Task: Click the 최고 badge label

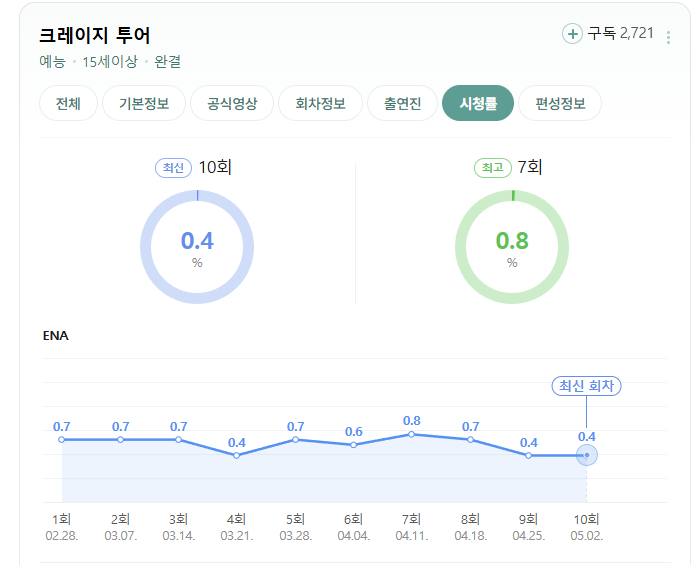Action: [493, 168]
